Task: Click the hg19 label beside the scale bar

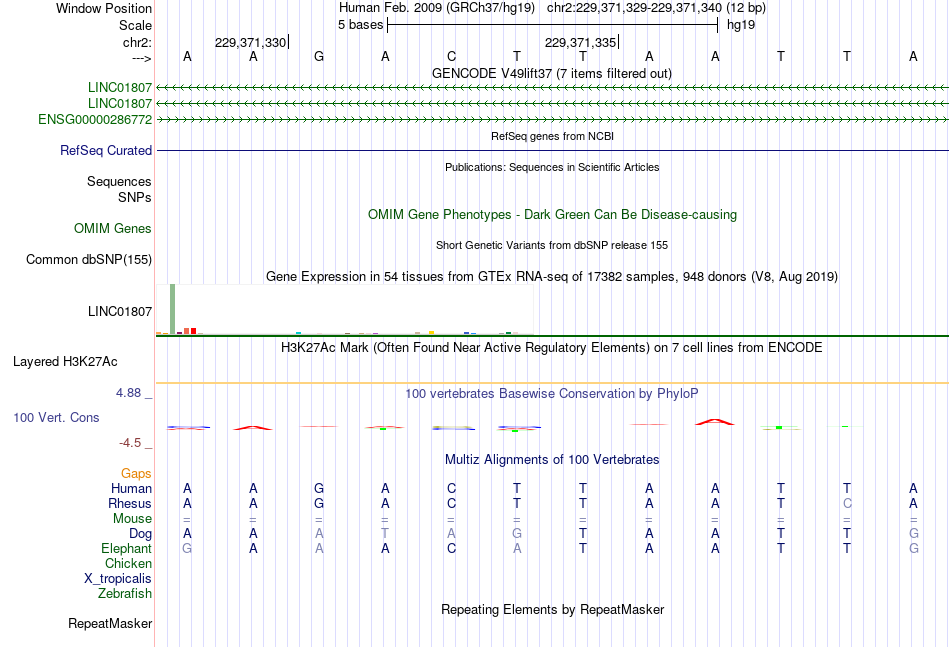Action: [x=741, y=25]
